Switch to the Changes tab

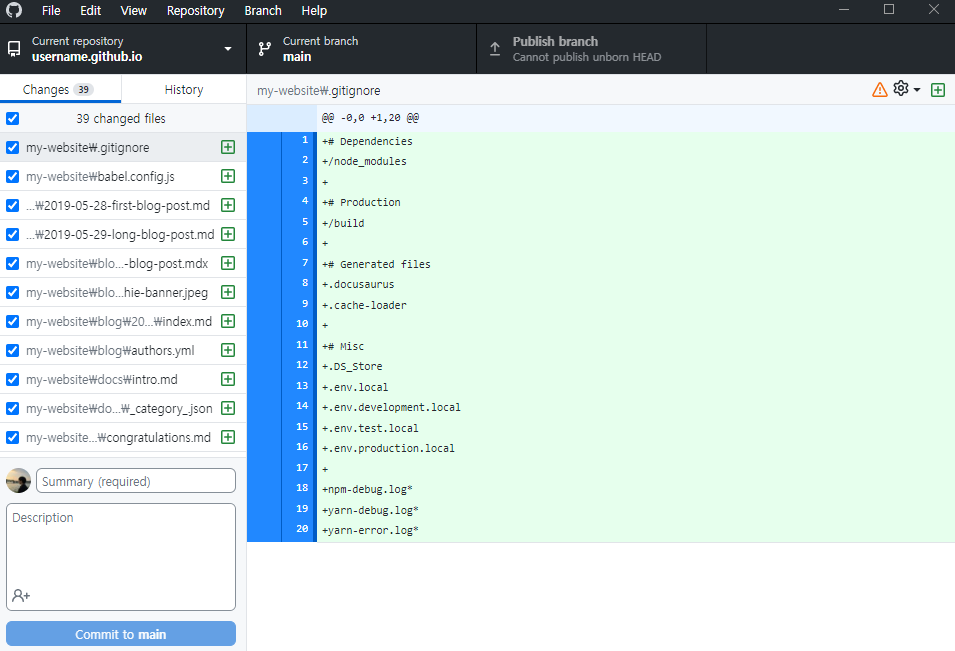tap(60, 89)
